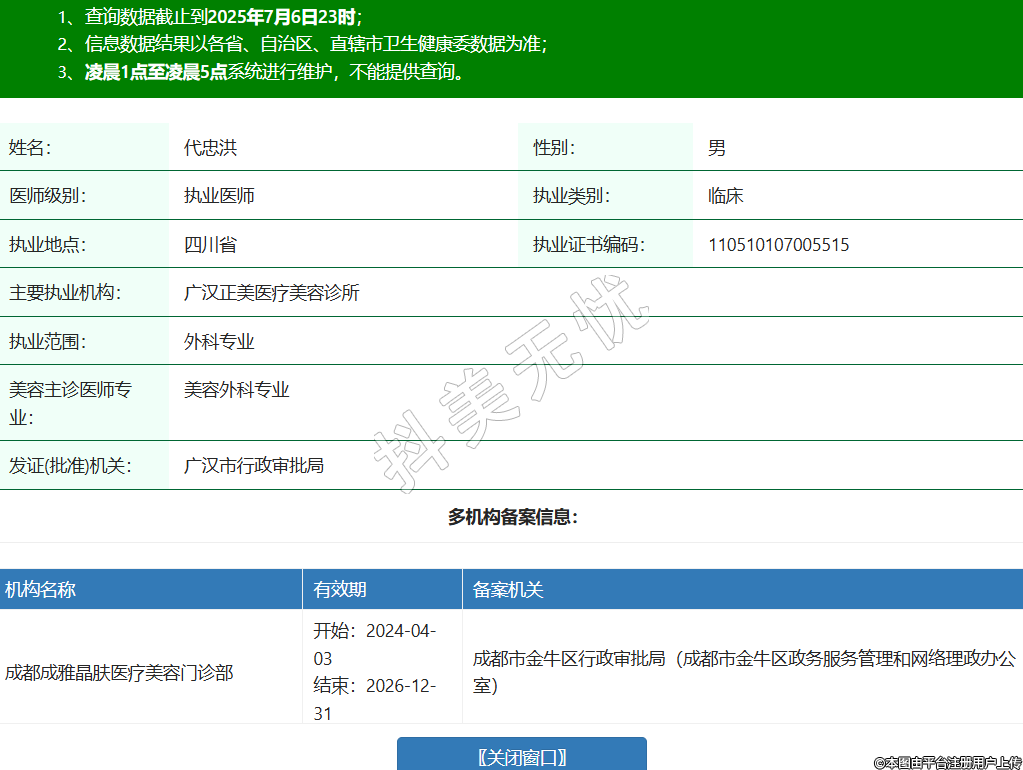This screenshot has height=770, width=1023.
Task: Click the 执业医师 level value
Action: 219,196
